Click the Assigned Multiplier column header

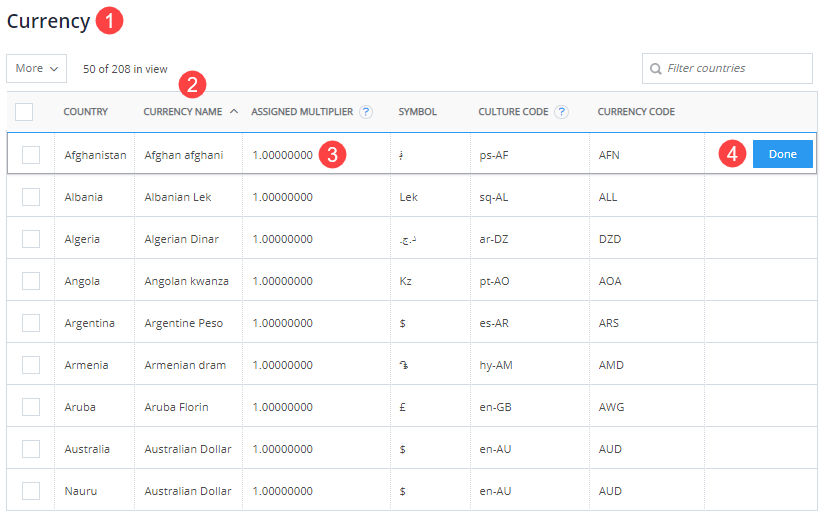tap(302, 112)
